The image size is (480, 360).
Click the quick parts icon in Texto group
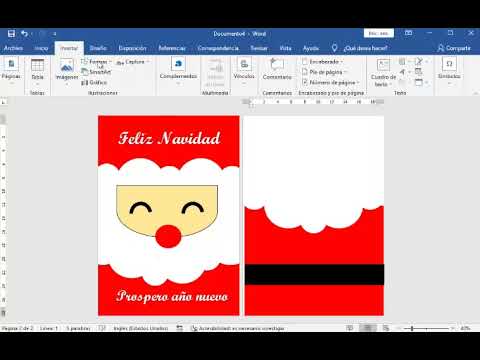tap(402, 61)
